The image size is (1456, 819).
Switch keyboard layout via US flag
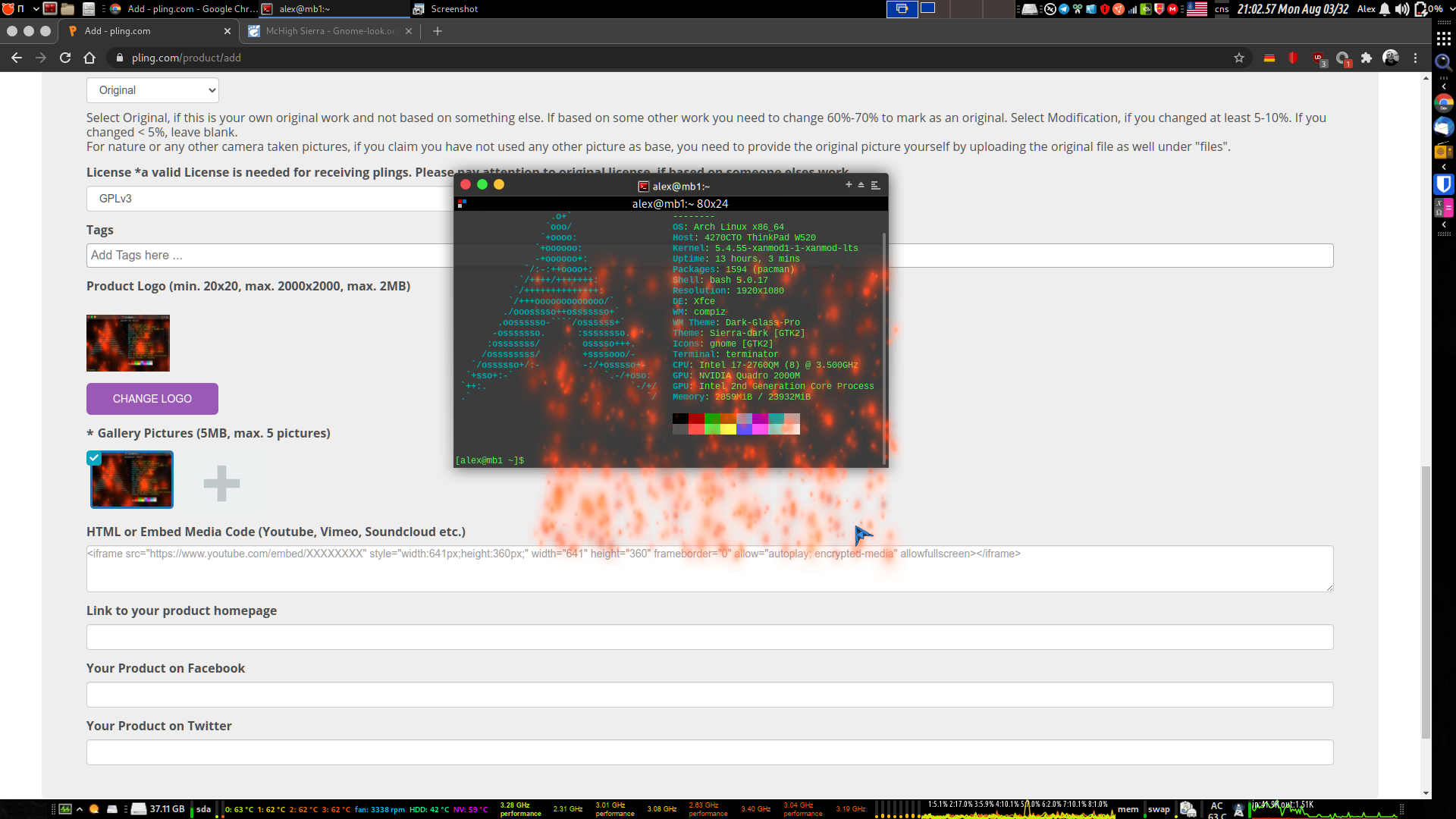pyautogui.click(x=1197, y=9)
